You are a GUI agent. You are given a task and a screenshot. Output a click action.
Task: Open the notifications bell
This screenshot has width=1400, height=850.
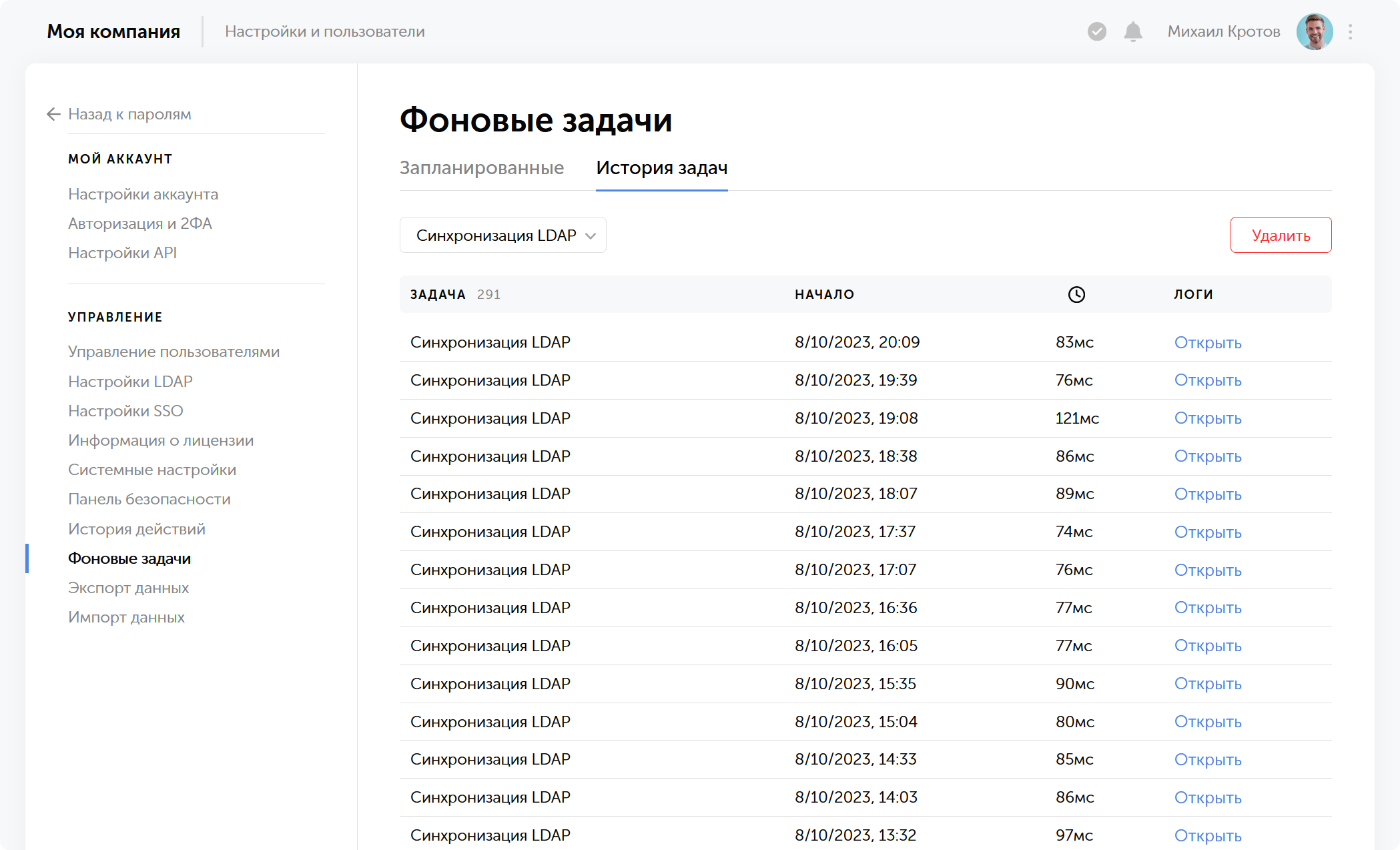point(1132,31)
